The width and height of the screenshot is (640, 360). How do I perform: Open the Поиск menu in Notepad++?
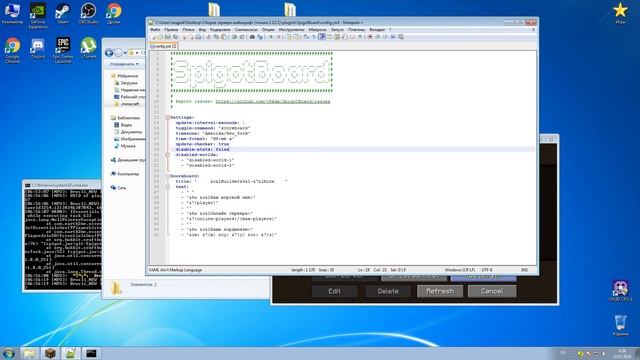188,30
